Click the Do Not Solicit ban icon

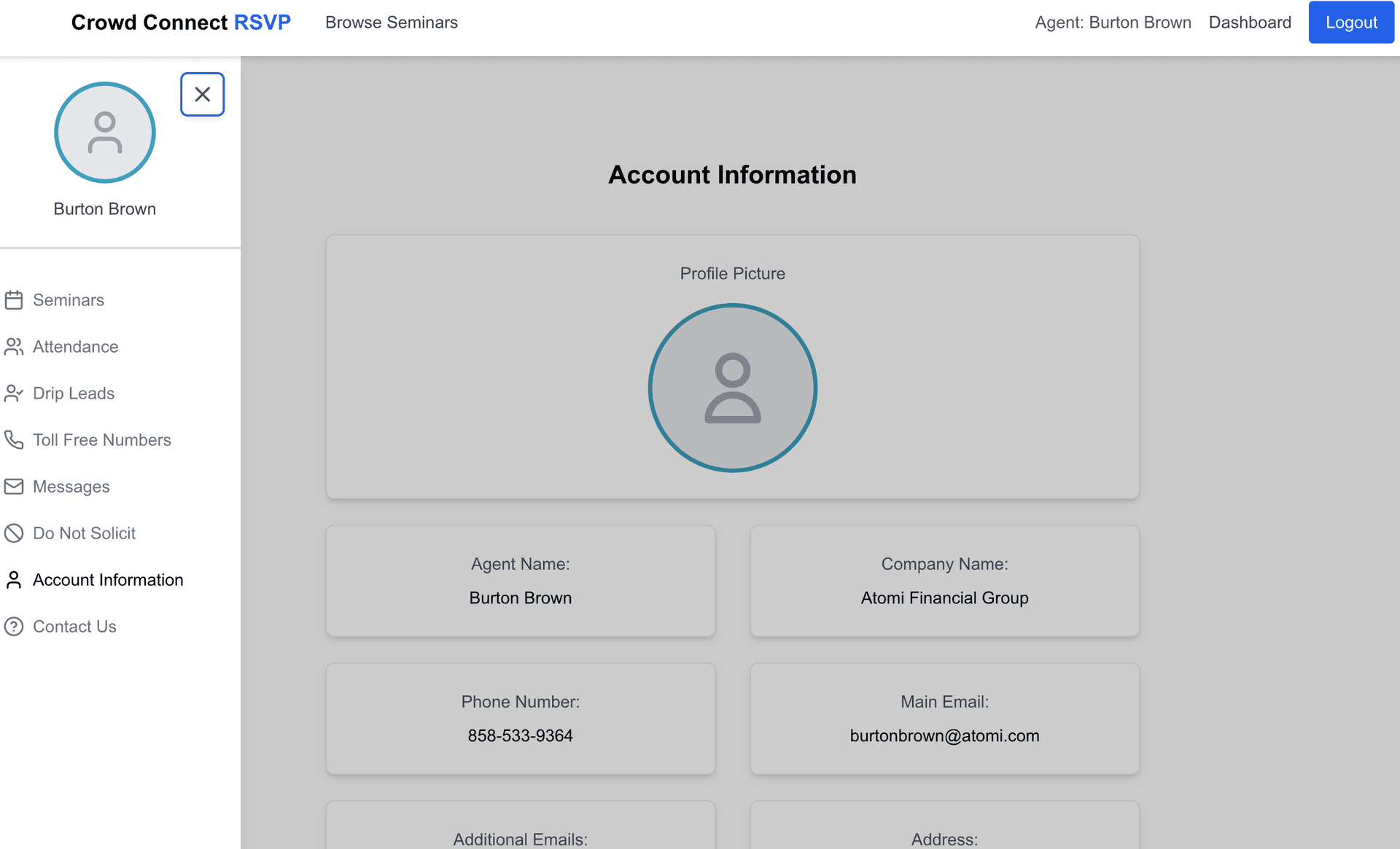tap(14, 533)
